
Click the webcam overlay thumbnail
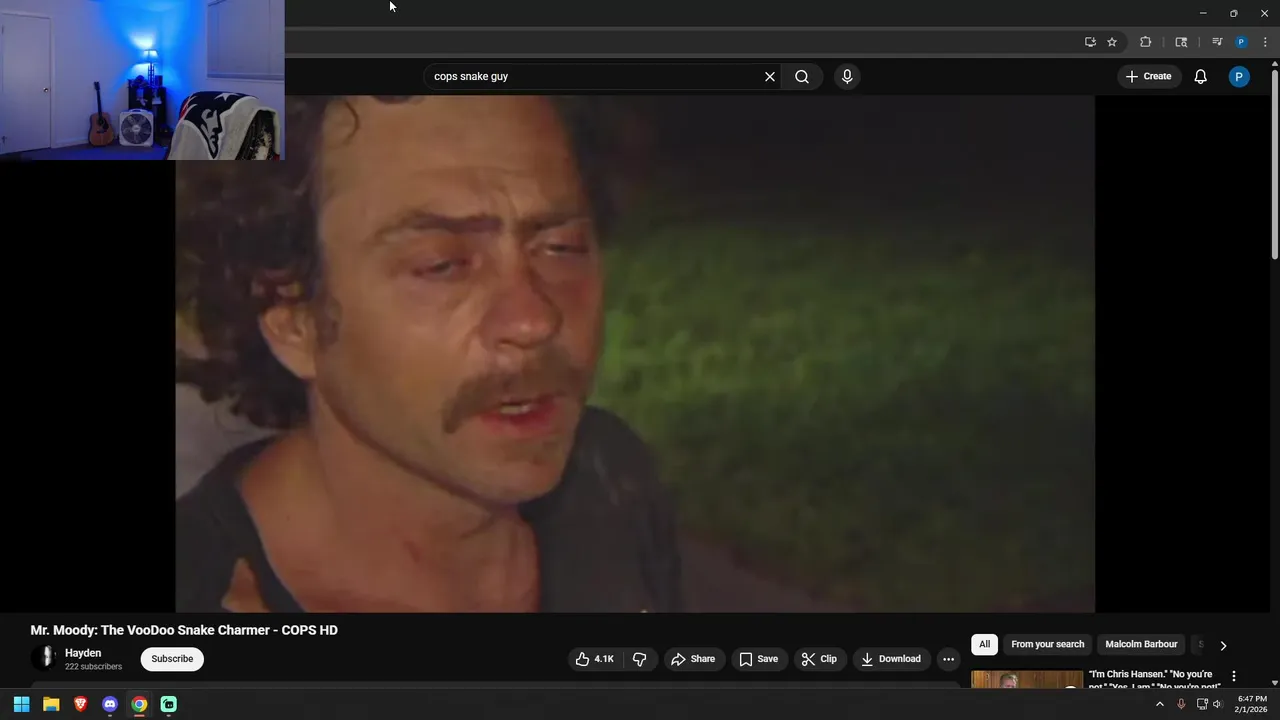pyautogui.click(x=142, y=80)
